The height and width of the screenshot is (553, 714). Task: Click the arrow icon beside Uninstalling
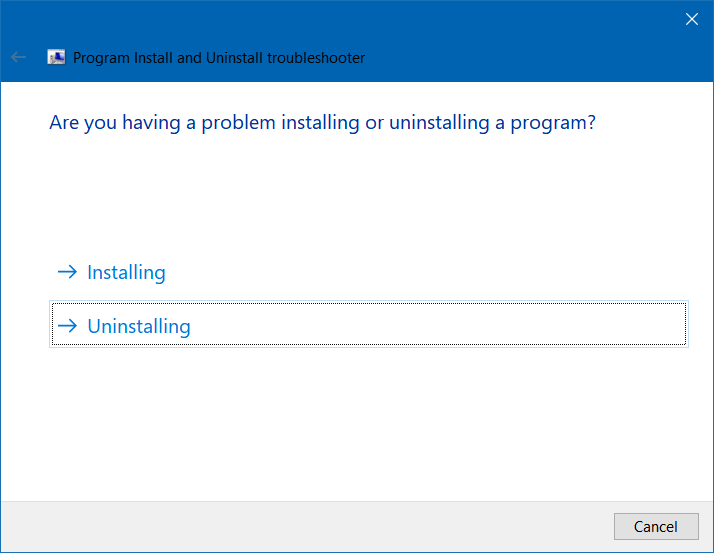point(67,326)
